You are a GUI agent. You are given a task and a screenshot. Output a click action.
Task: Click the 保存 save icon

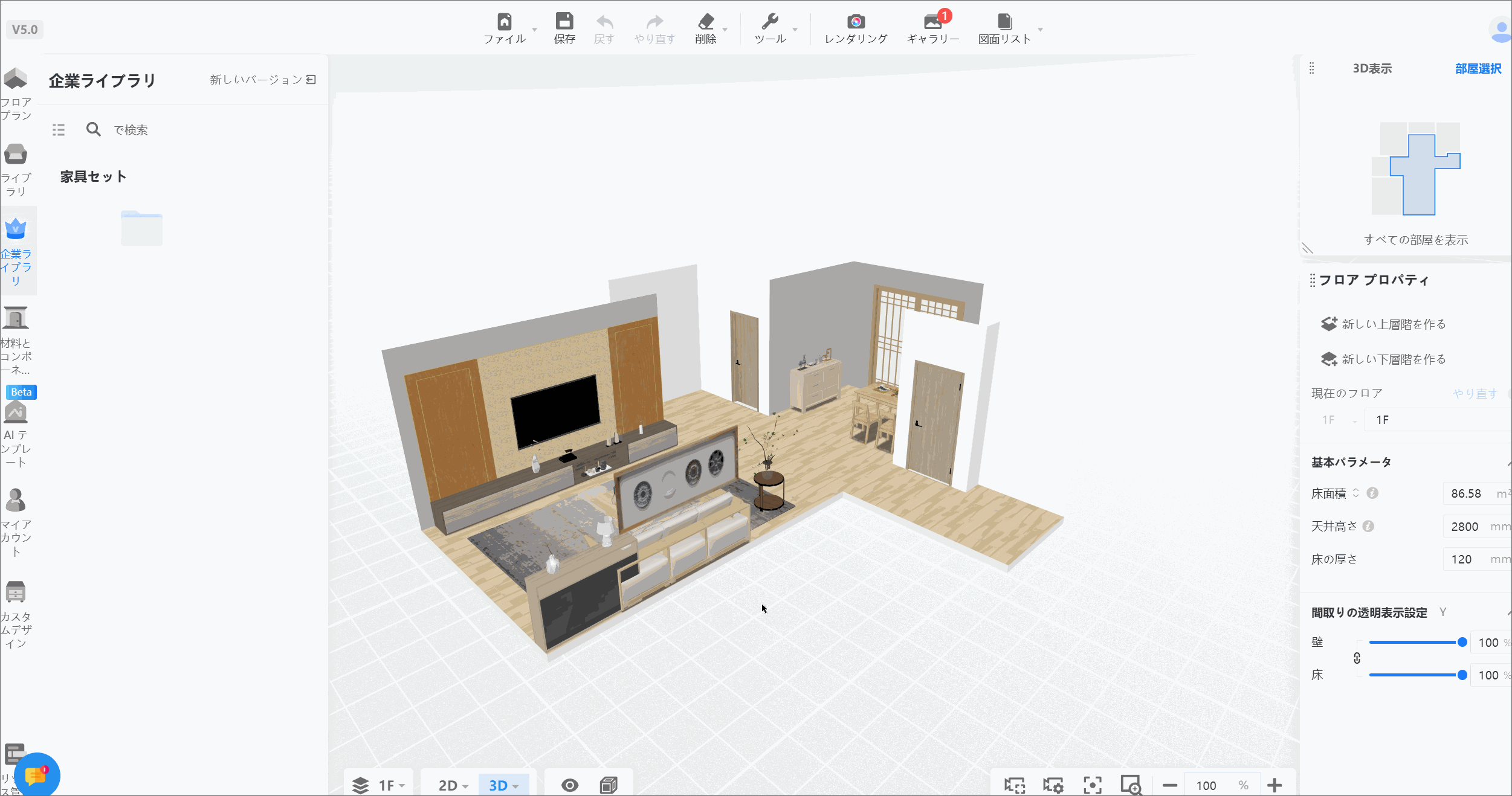click(x=564, y=21)
